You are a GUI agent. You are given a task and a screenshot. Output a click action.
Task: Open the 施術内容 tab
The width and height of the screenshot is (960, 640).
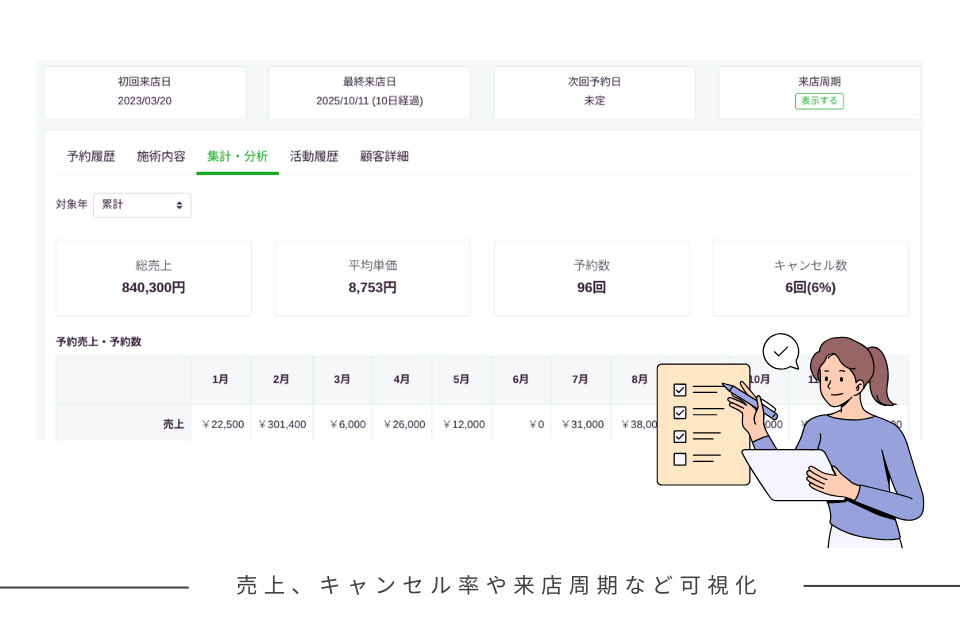(x=161, y=157)
